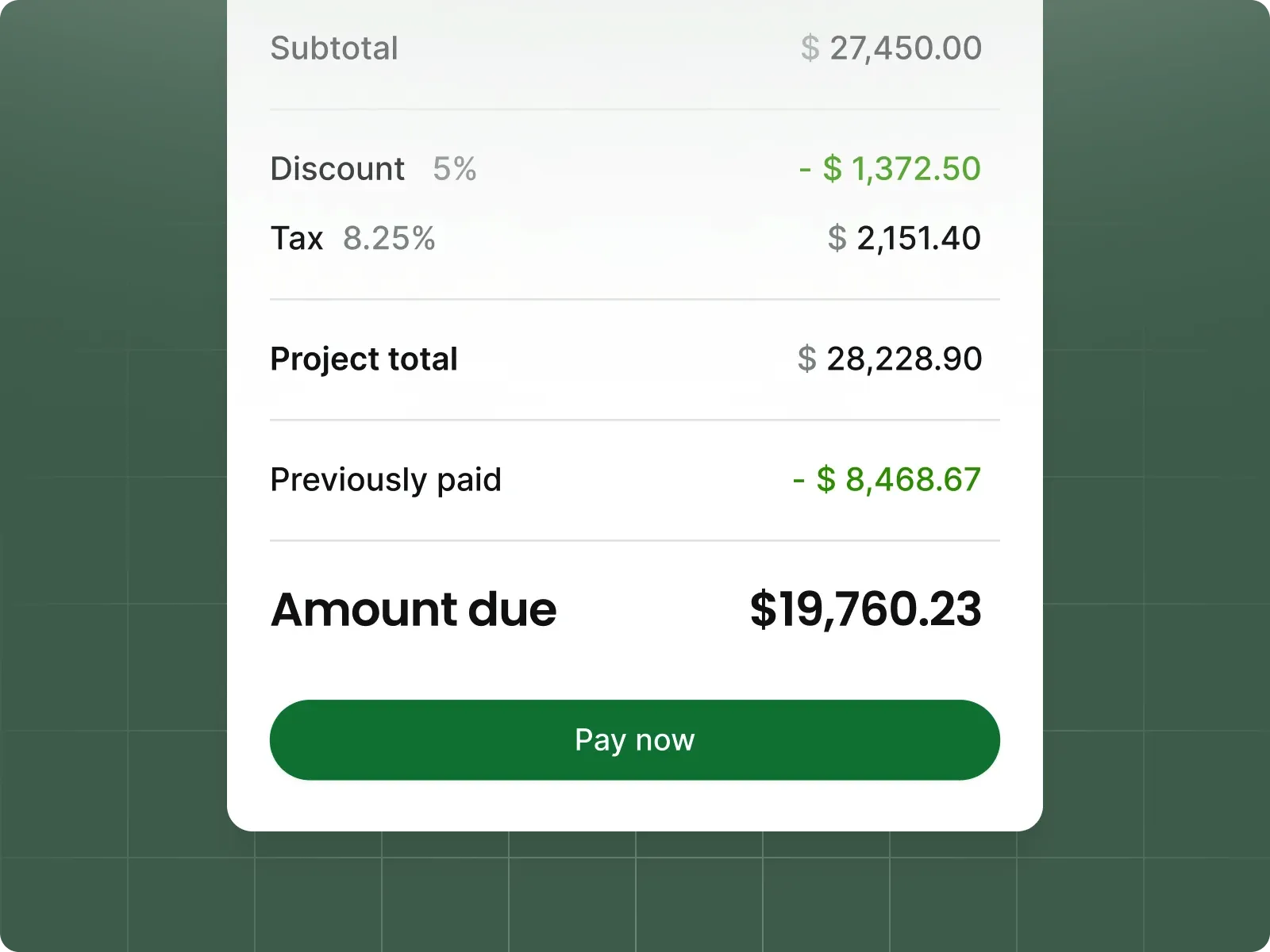Click the Project total label
This screenshot has width=1270, height=952.
click(364, 359)
